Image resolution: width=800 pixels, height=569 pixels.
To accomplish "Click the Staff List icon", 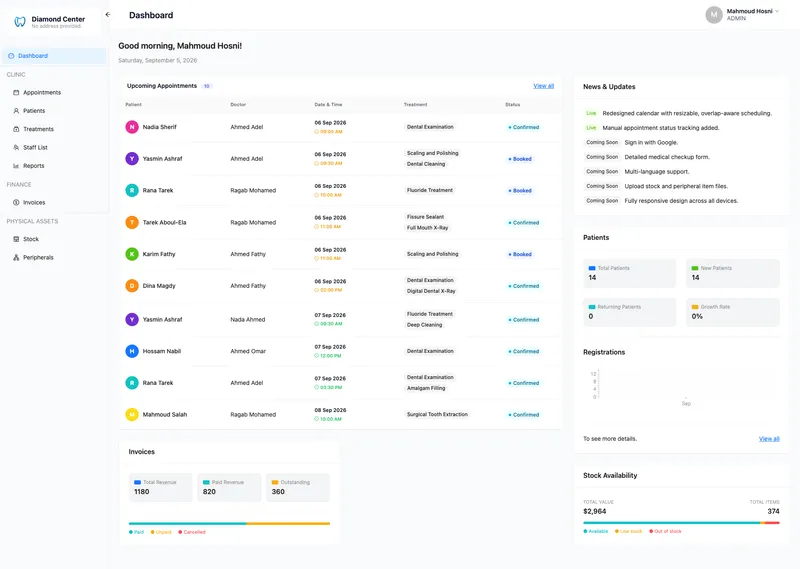I will click(x=16, y=147).
